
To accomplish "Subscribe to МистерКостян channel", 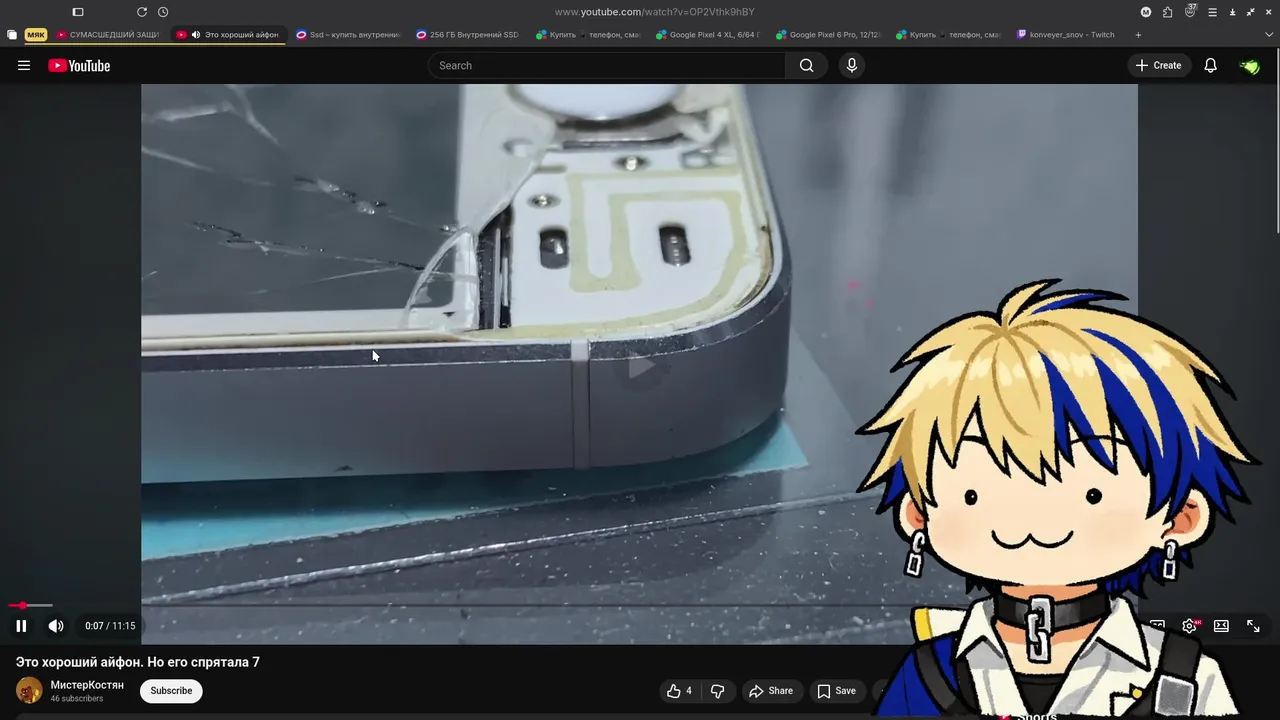I will [x=171, y=691].
